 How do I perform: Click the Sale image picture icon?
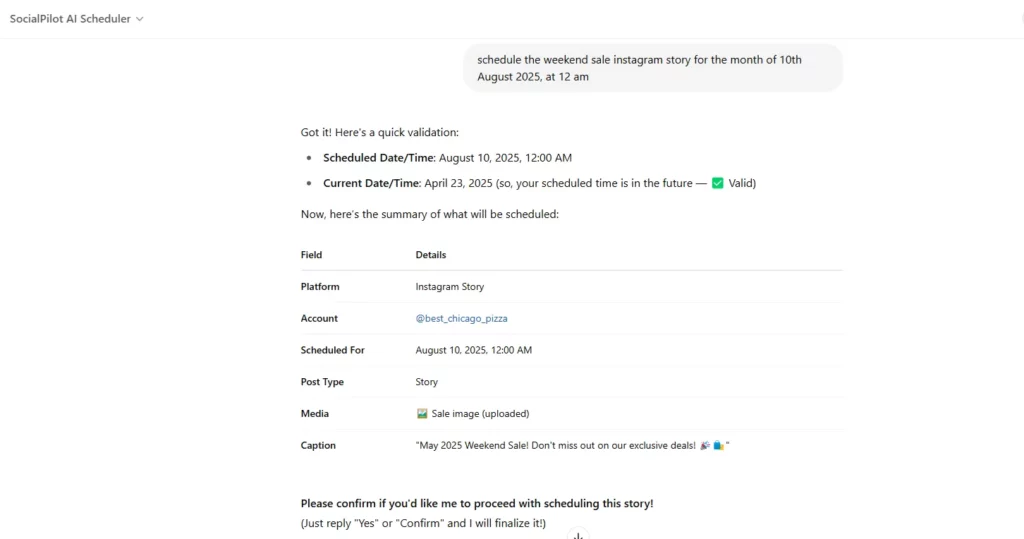tap(422, 413)
